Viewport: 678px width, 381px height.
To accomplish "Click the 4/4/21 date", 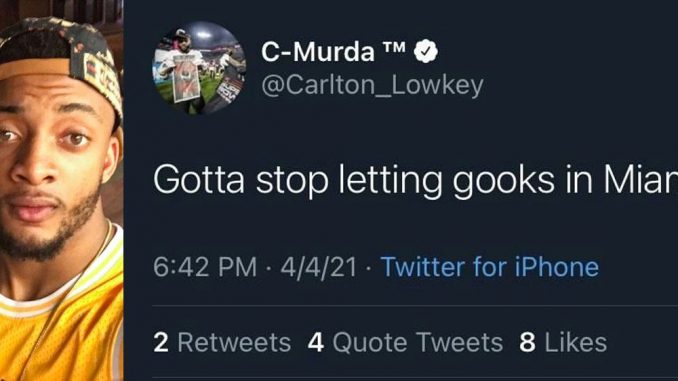I will pos(319,267).
